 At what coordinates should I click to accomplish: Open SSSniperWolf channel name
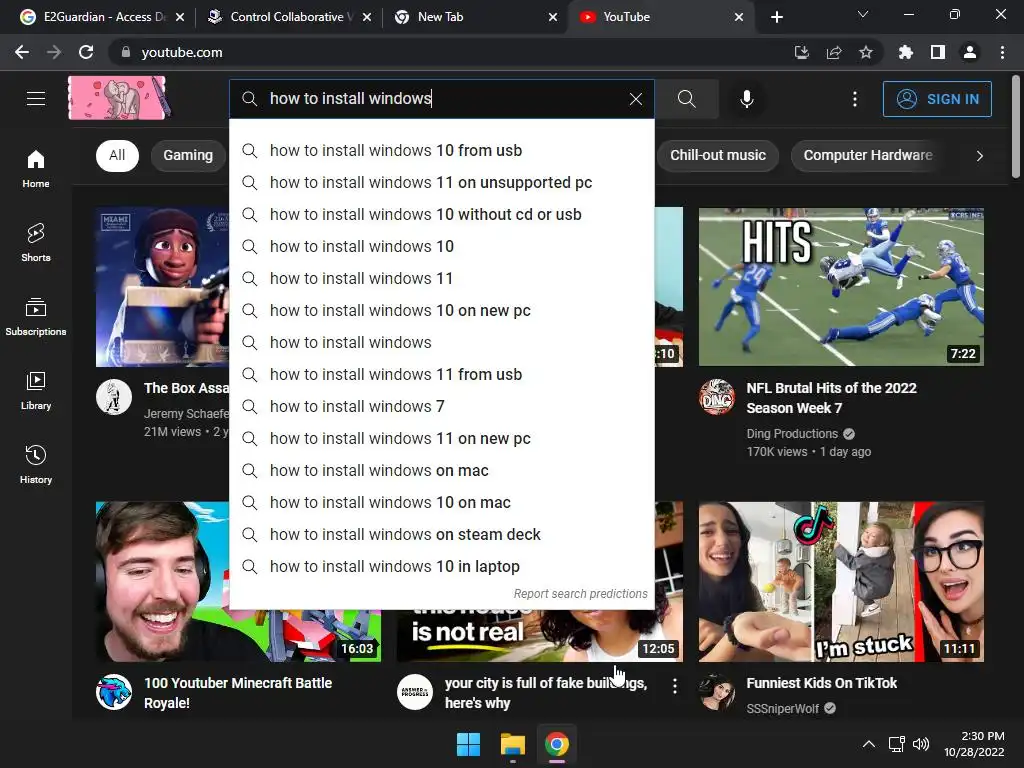(782, 709)
